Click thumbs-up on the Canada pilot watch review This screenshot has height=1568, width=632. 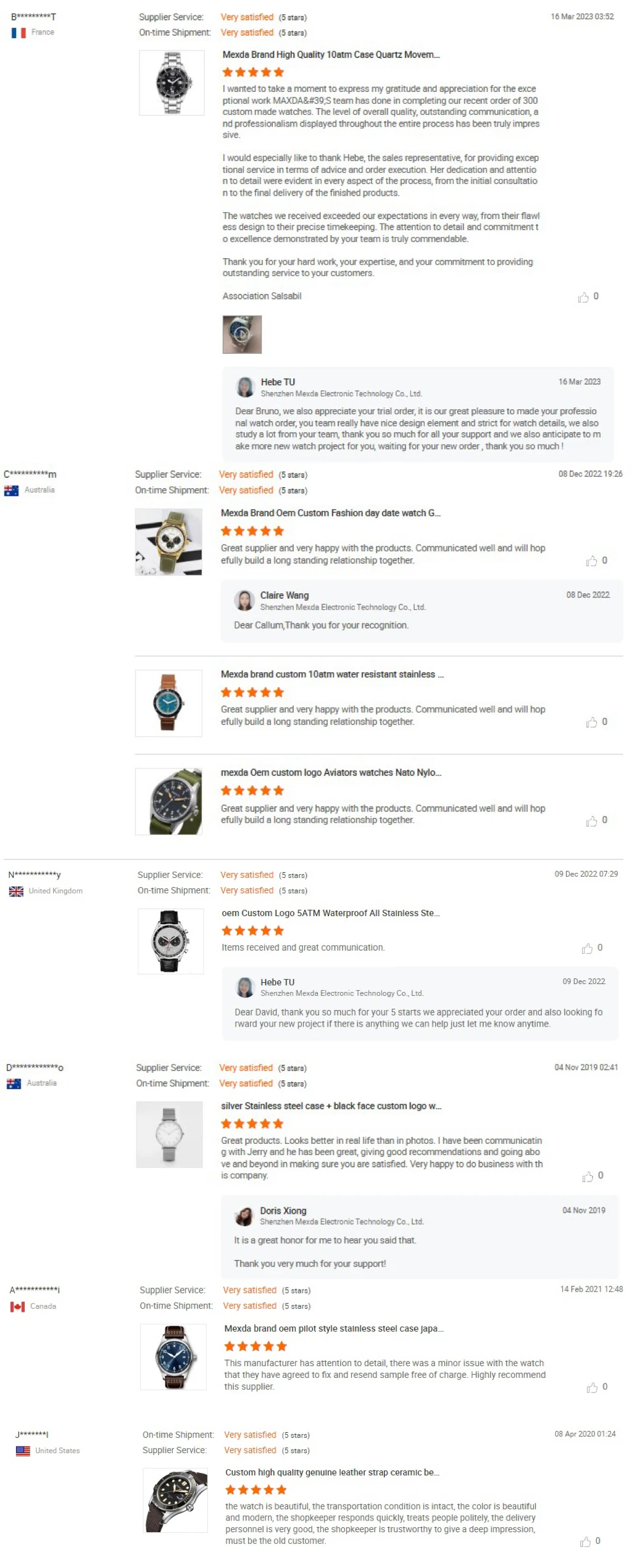point(592,1388)
